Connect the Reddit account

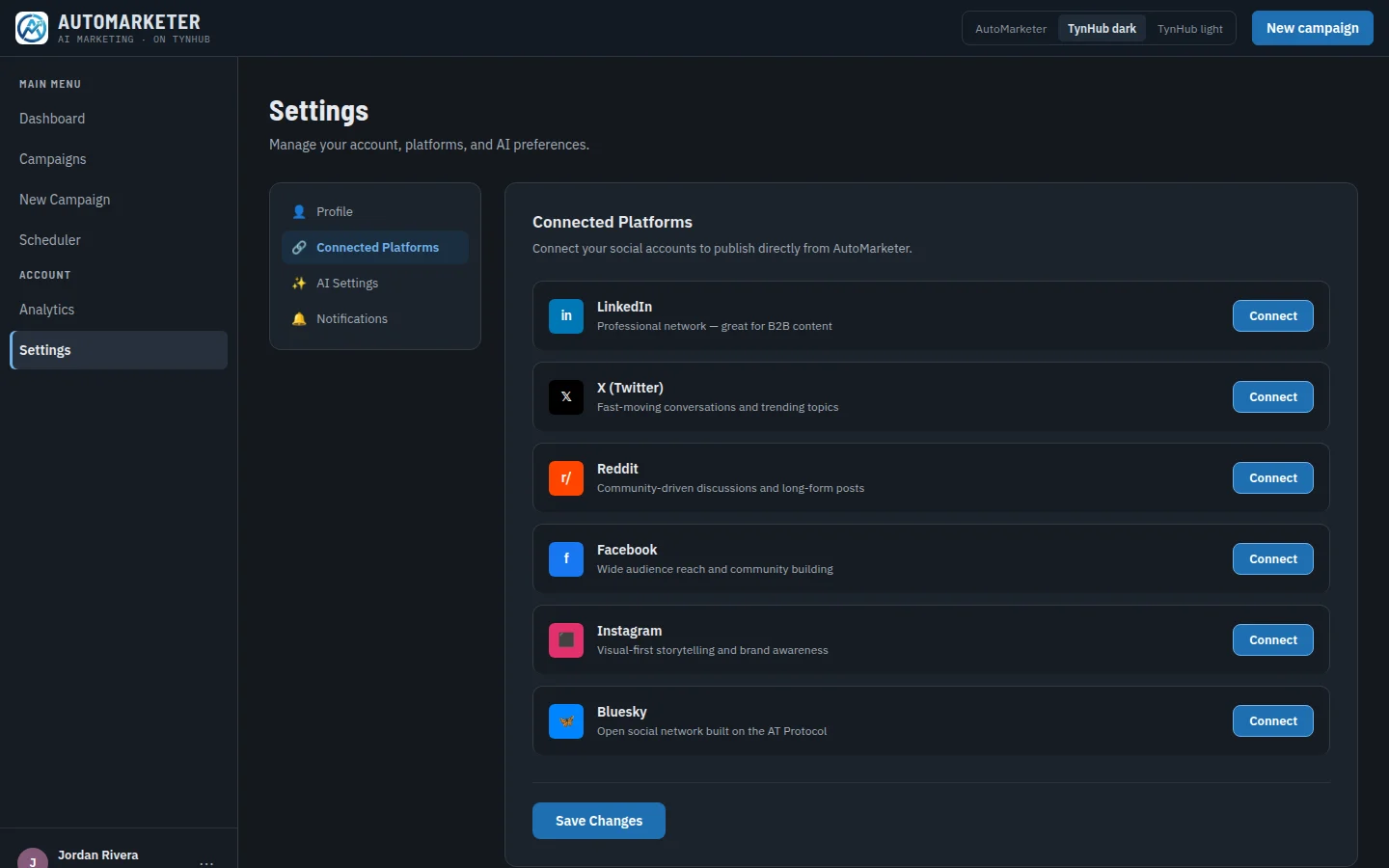coord(1273,478)
